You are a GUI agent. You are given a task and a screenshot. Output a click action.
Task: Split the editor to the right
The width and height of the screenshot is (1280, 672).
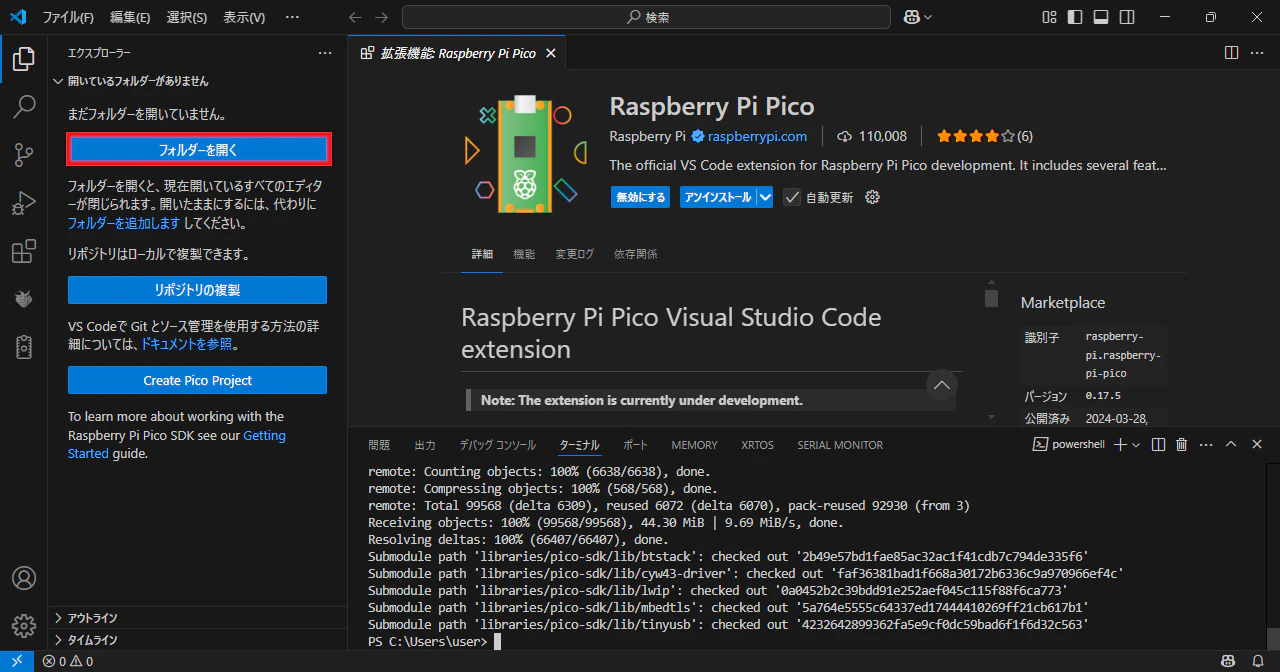[1231, 53]
